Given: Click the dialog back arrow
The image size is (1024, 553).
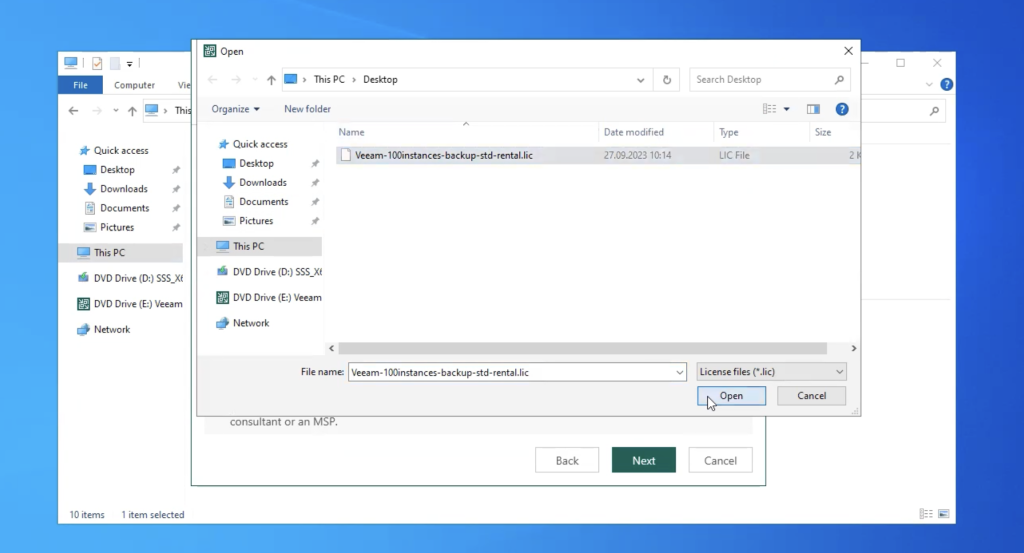Looking at the screenshot, I should pos(212,80).
